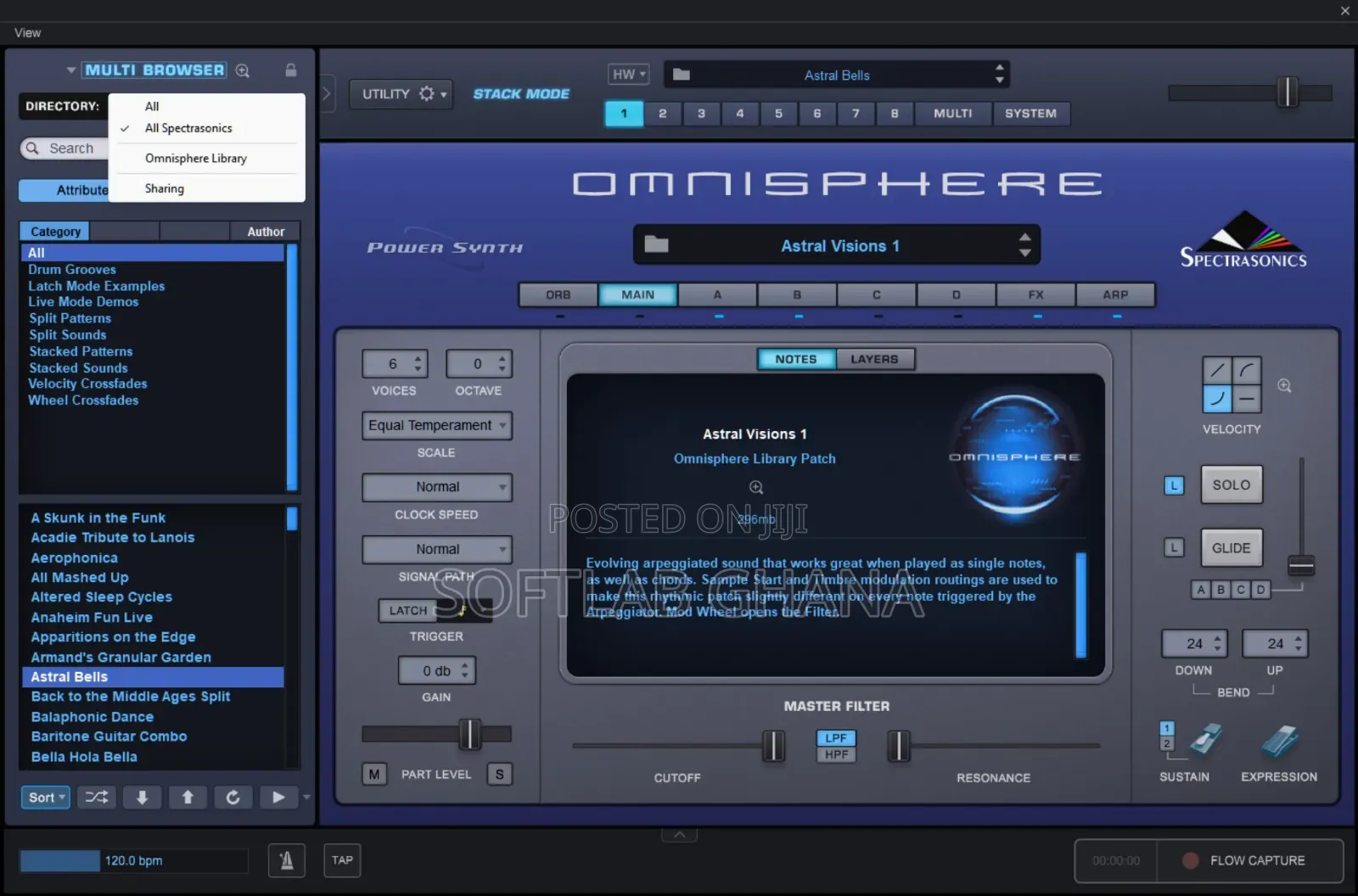1358x896 pixels.
Task: Click the browser refresh icon
Action: tap(233, 798)
